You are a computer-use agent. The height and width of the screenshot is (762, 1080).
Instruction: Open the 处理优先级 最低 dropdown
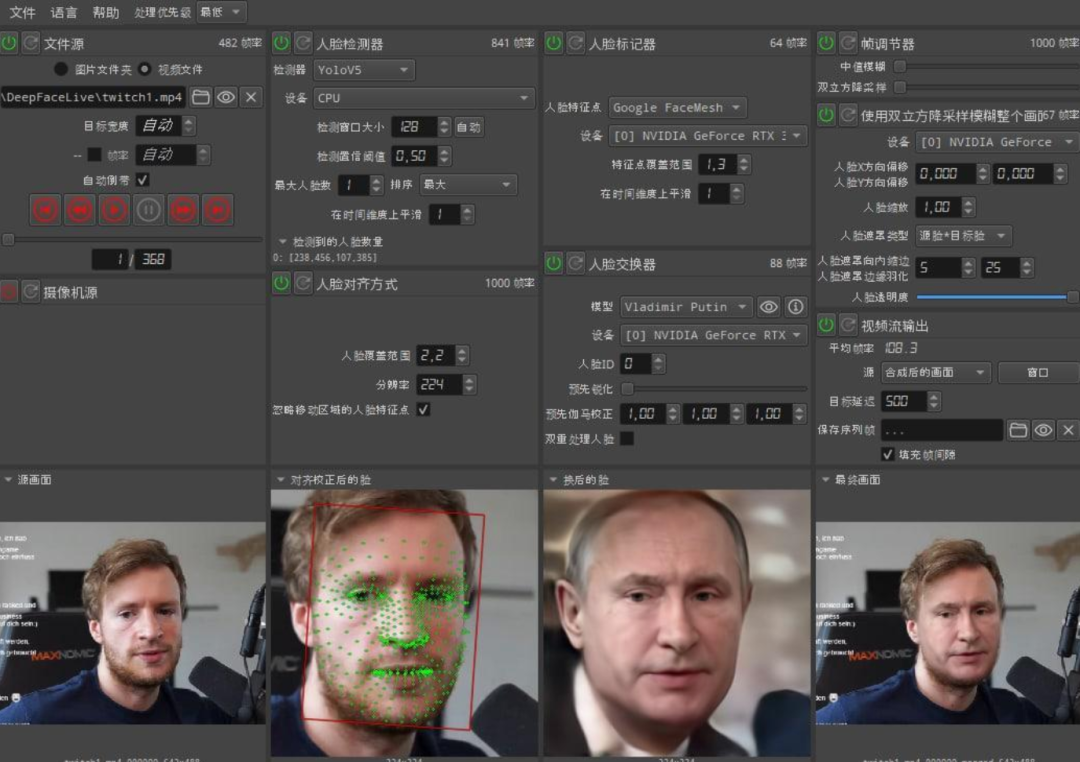221,12
